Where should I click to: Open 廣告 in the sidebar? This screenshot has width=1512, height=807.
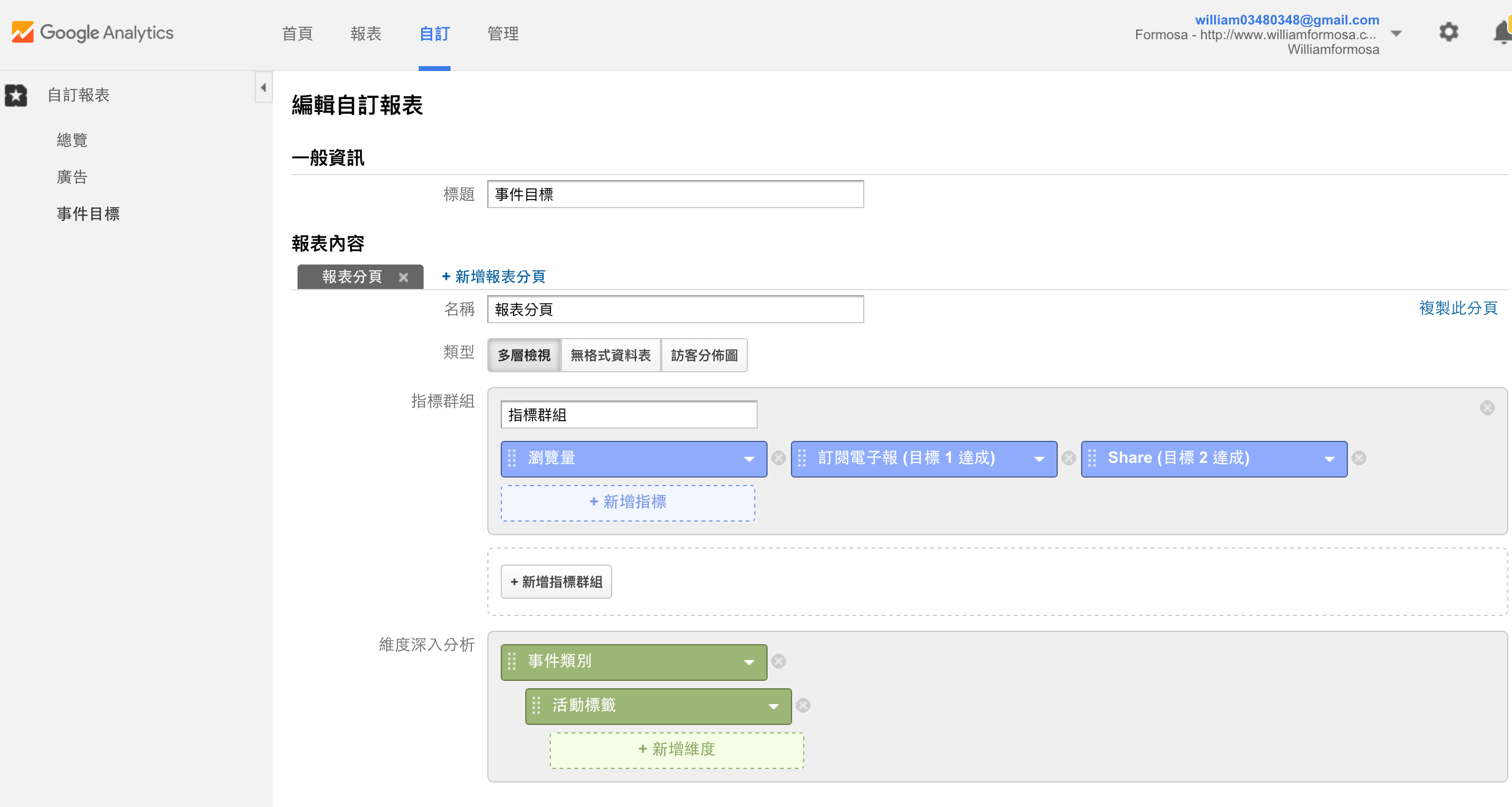72,177
